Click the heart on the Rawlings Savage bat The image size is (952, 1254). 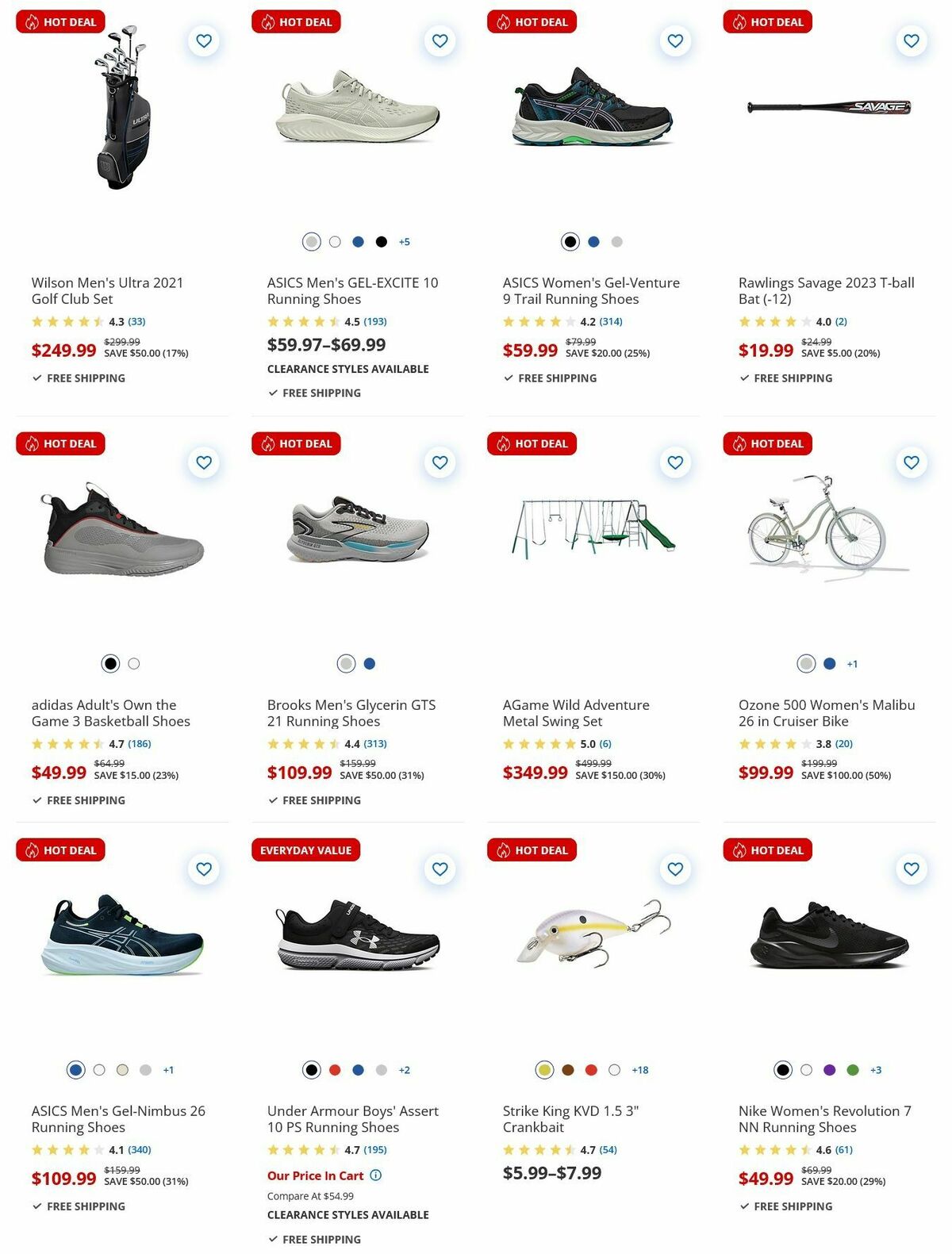[x=909, y=41]
